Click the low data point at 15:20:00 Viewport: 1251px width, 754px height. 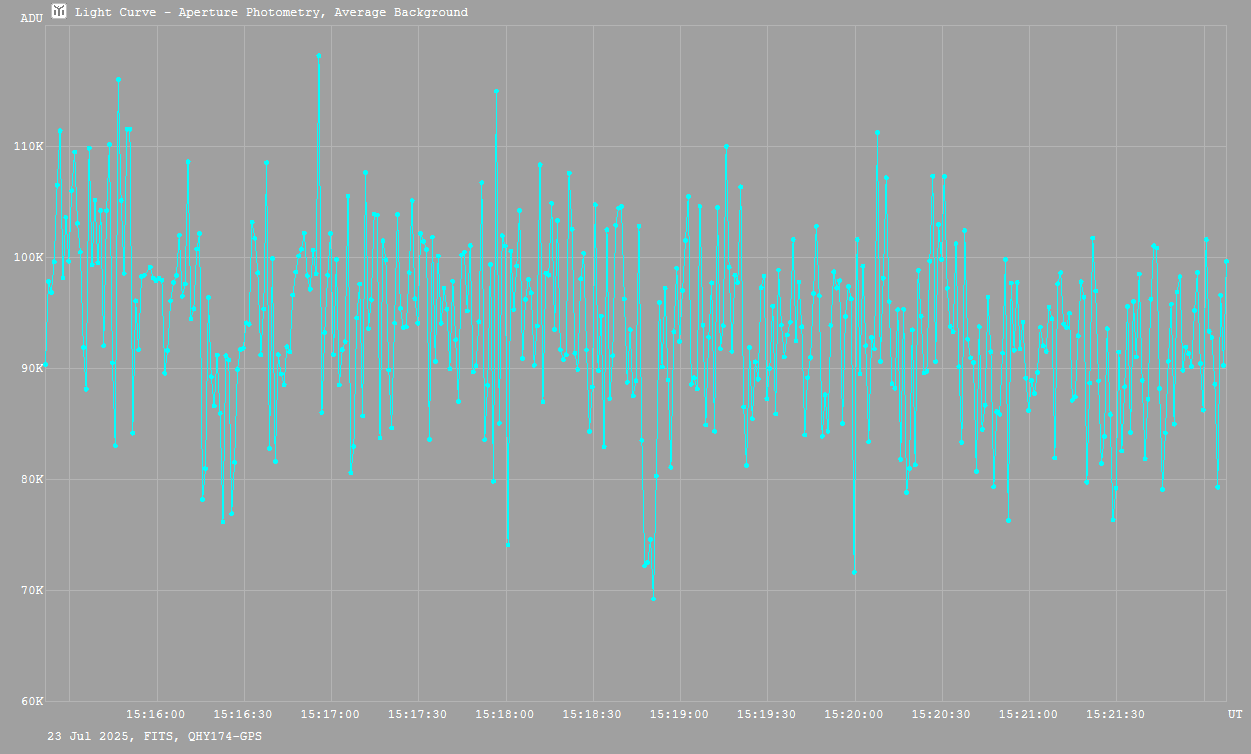(x=854, y=572)
